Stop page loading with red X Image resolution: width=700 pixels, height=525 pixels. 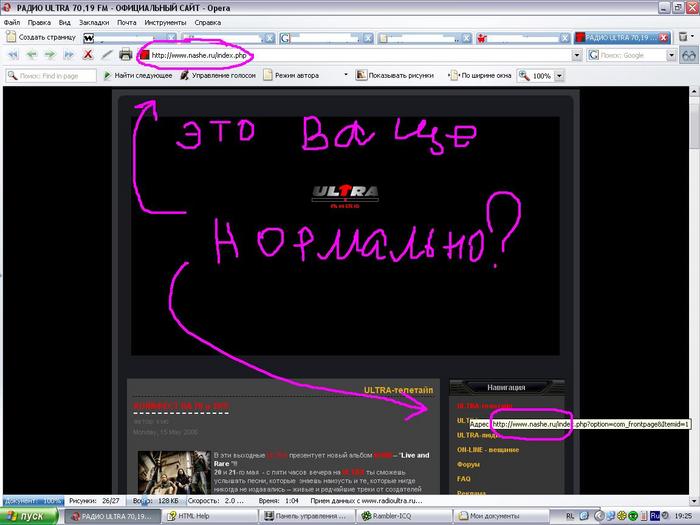coord(88,55)
